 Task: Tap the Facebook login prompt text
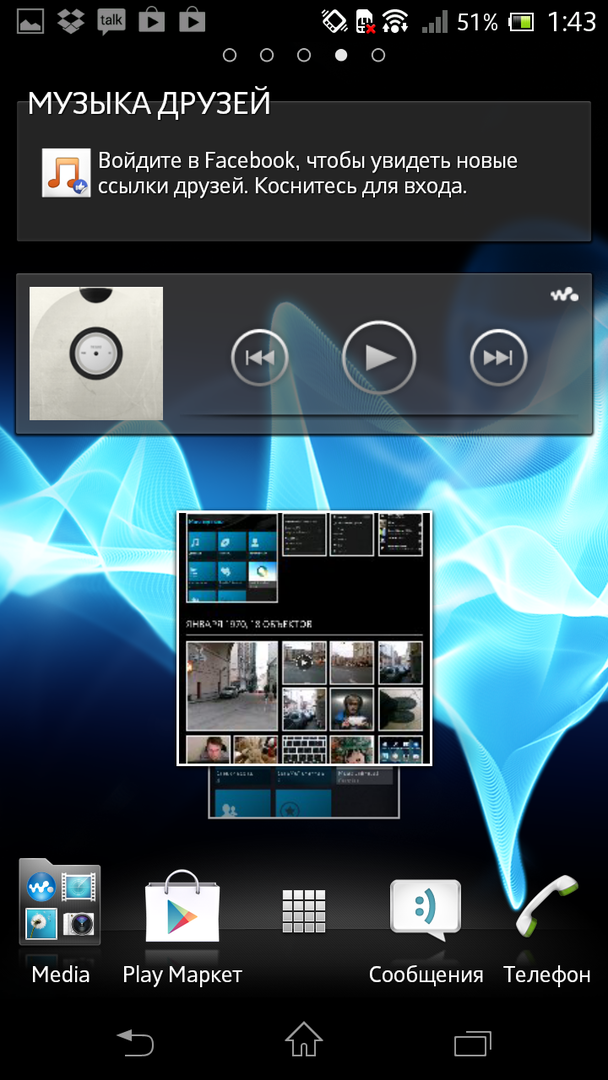pyautogui.click(x=307, y=174)
